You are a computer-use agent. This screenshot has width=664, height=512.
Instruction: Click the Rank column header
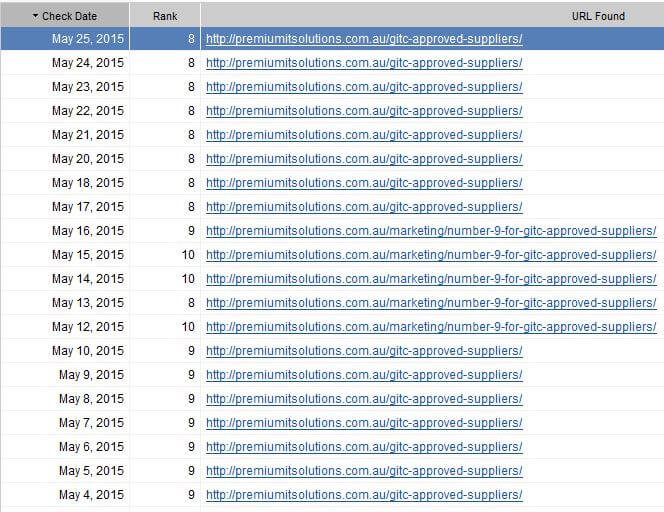click(x=165, y=16)
